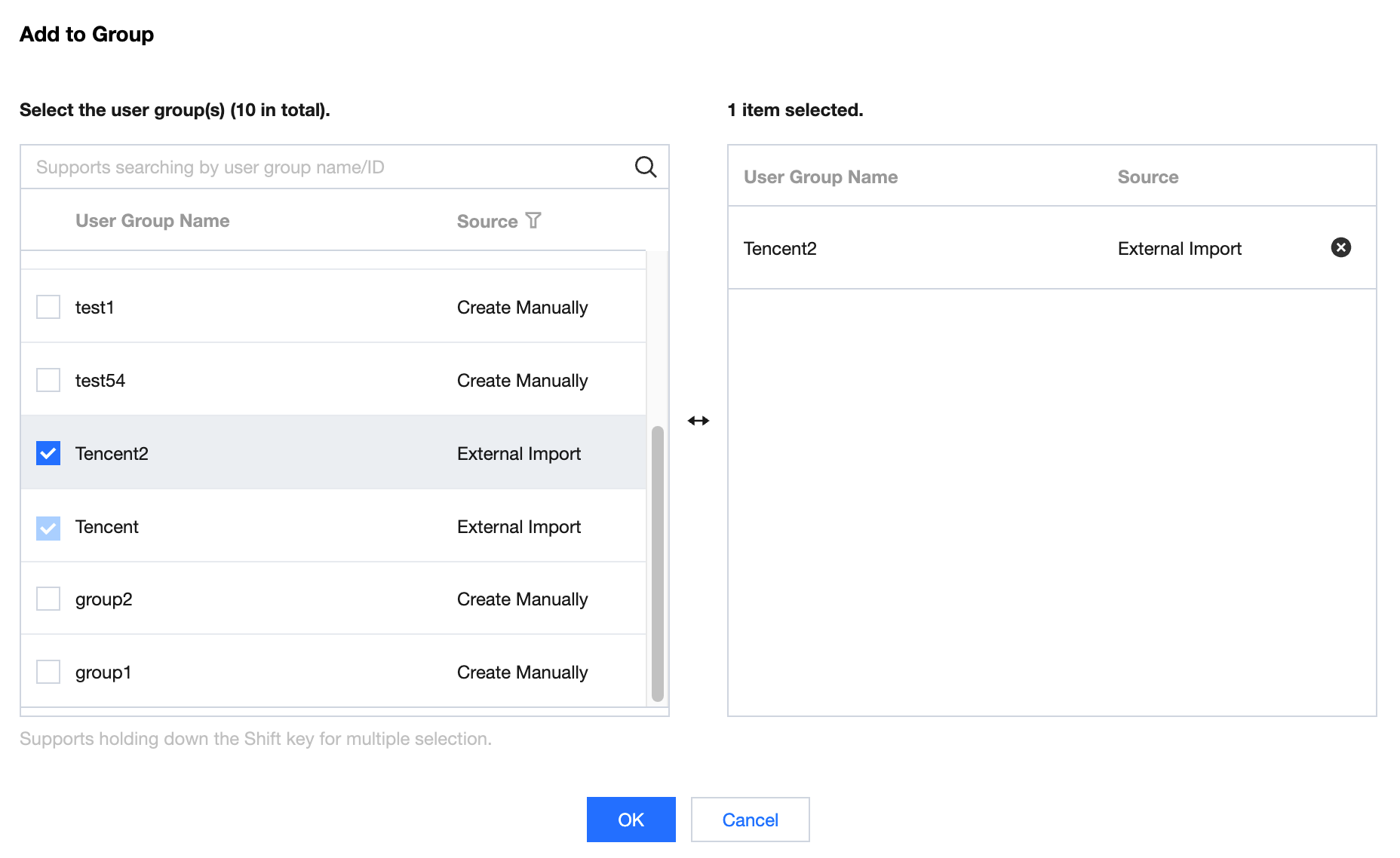Select the group2 row name
The image size is (1400, 858).
point(104,599)
